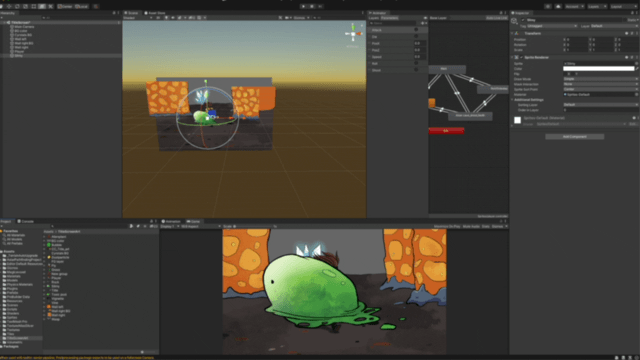Switch to the Console tab

[x=25, y=221]
